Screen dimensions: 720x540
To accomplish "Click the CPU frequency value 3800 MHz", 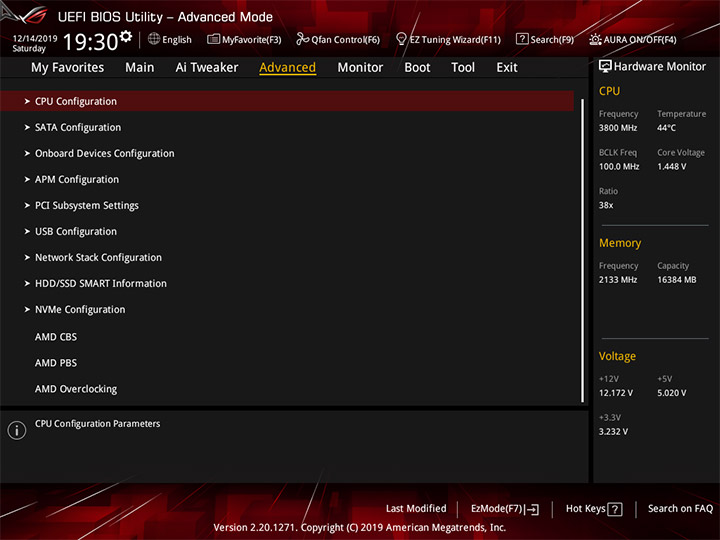I will (x=618, y=128).
